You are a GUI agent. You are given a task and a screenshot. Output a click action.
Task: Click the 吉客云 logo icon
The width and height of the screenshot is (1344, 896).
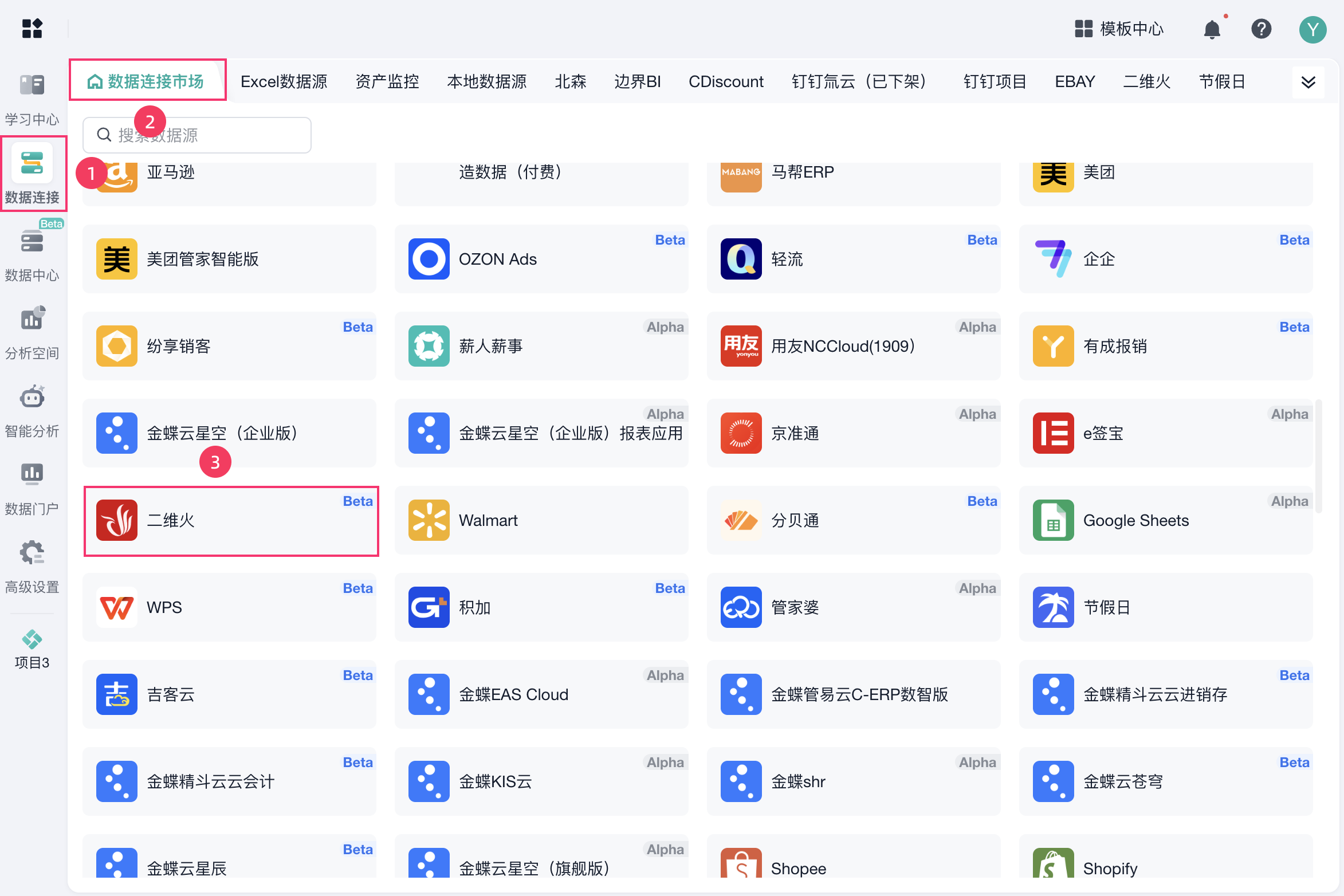[117, 694]
